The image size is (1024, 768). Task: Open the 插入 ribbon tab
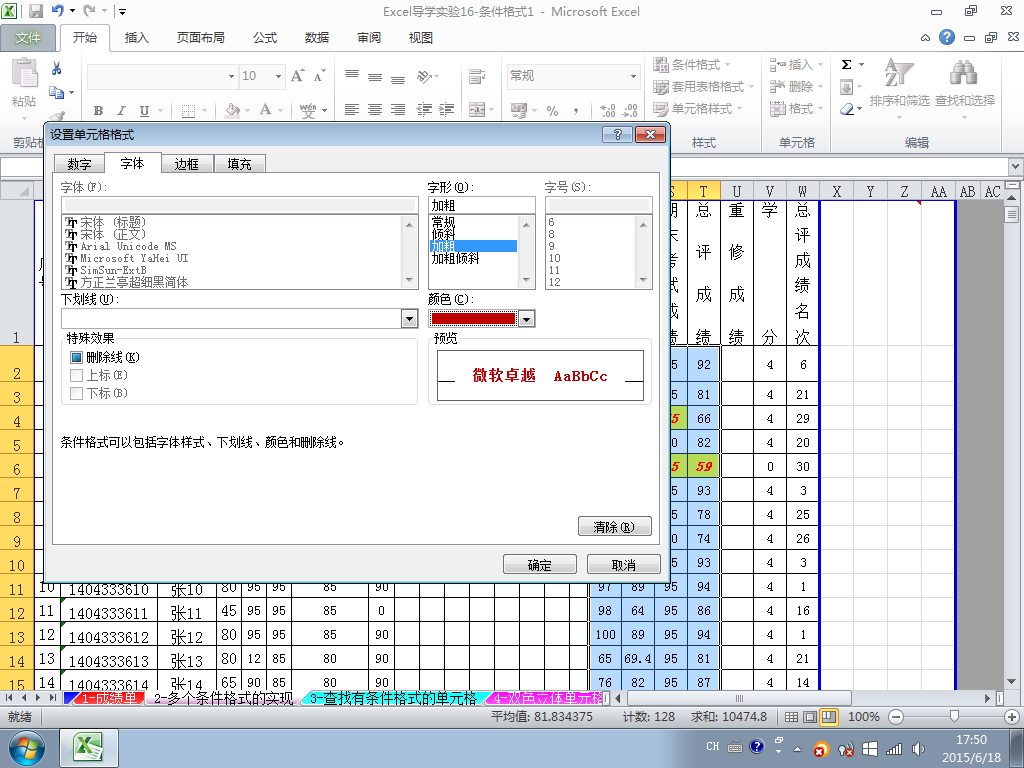coord(136,38)
